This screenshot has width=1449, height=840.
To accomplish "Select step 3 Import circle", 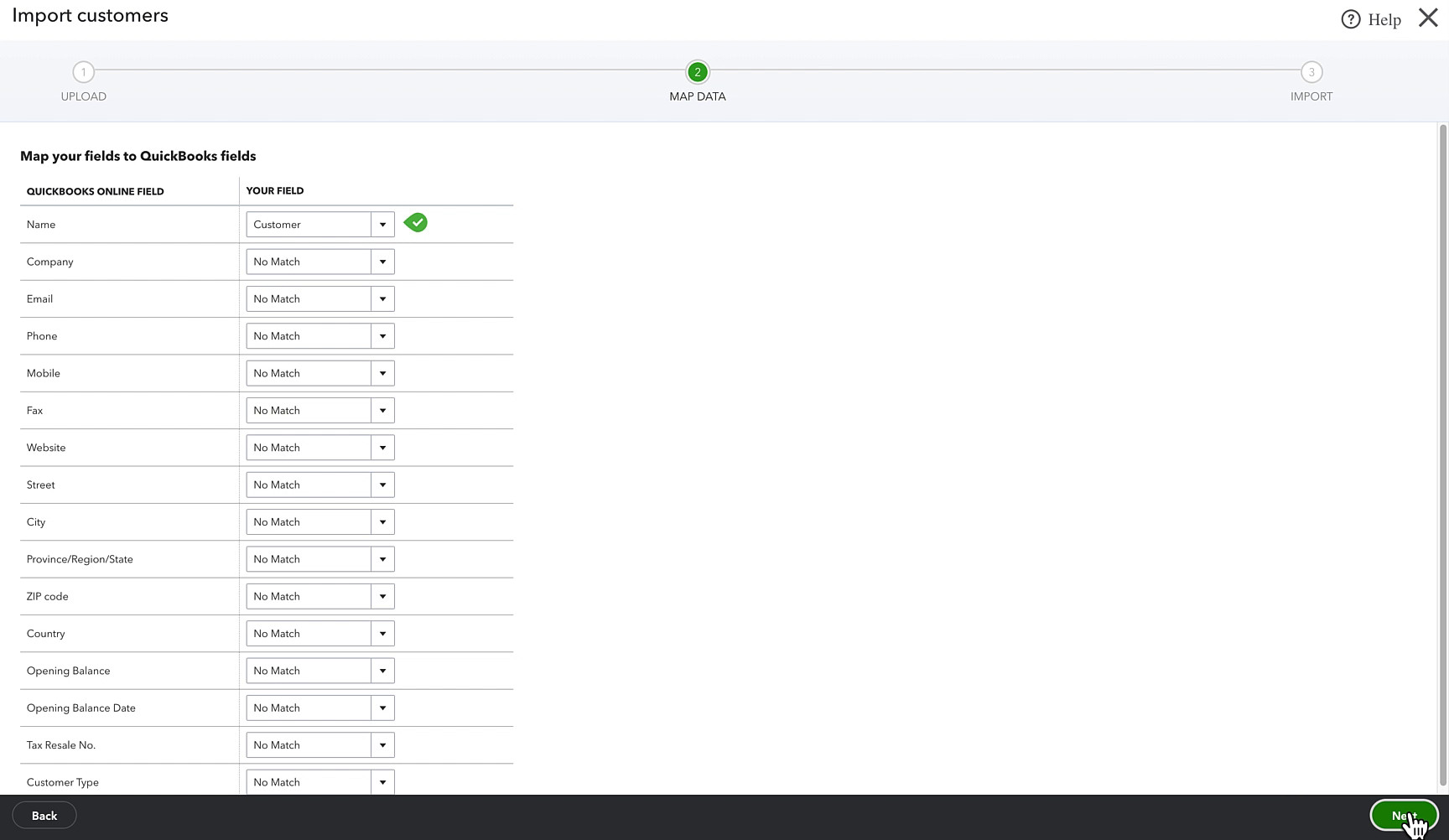I will (1311, 72).
